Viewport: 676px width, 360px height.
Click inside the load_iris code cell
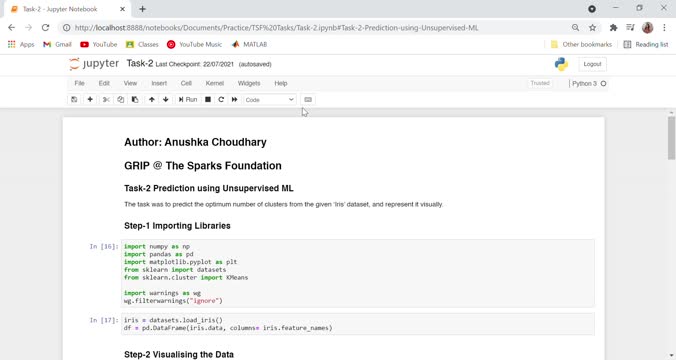coord(358,324)
